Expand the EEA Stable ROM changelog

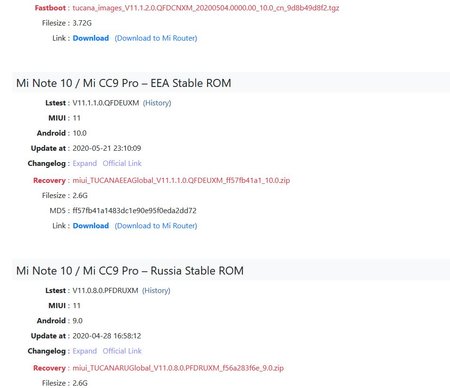pos(85,163)
